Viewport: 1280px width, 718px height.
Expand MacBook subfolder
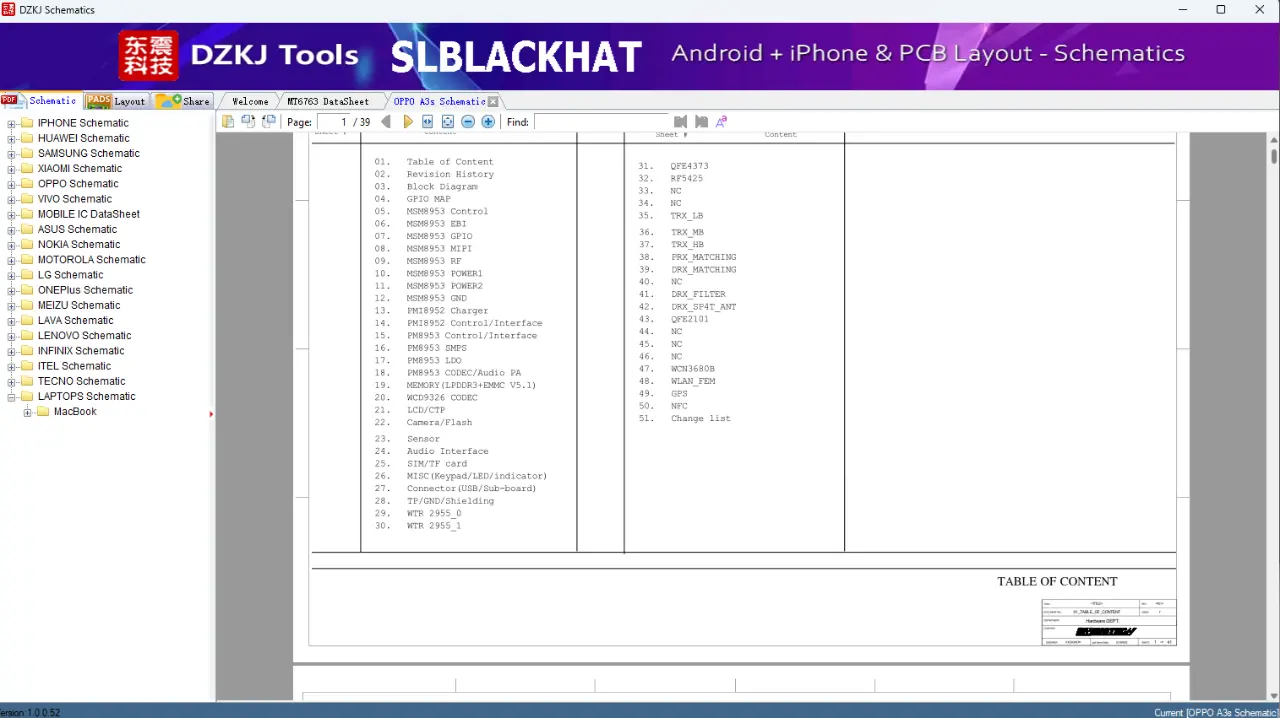(28, 412)
